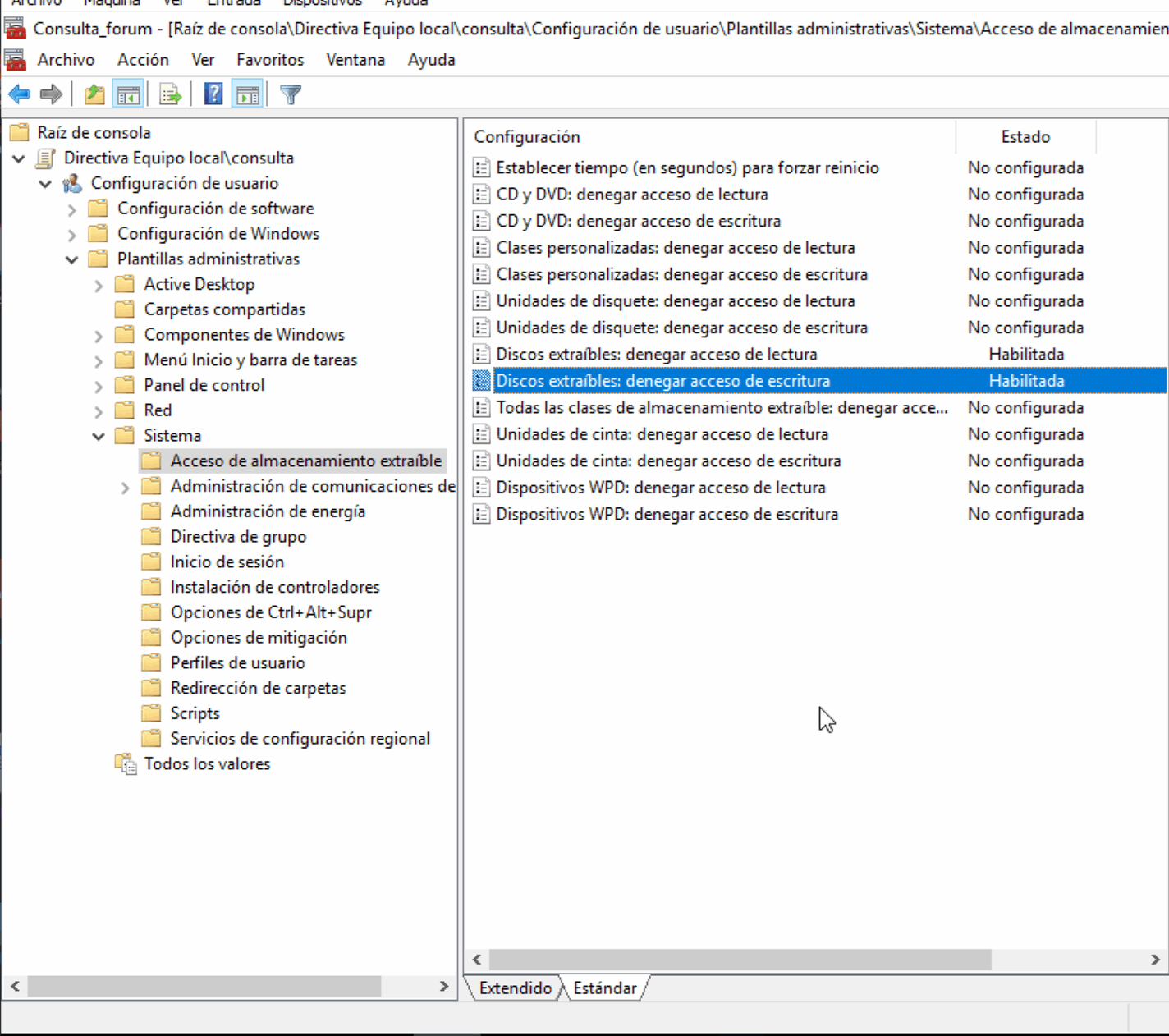Screen dimensions: 1169x1036
Task: Sort by the Configuración column header
Action: (710, 137)
